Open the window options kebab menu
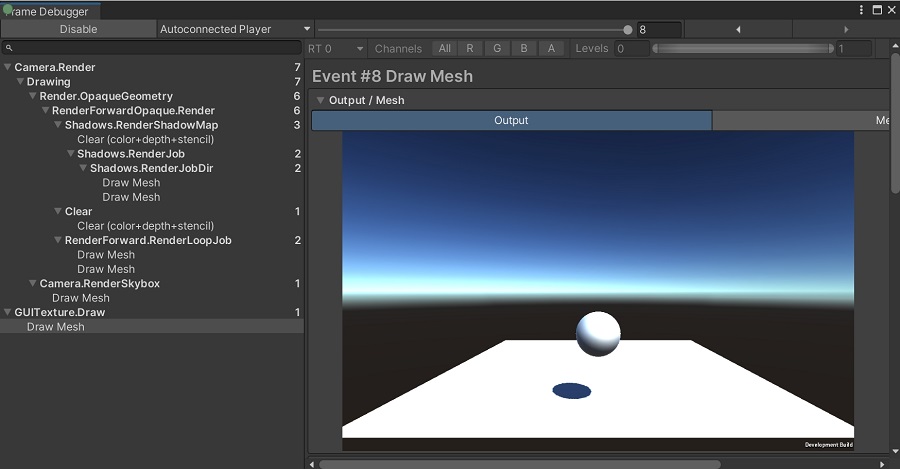Viewport: 900px width, 469px height. 862,9
